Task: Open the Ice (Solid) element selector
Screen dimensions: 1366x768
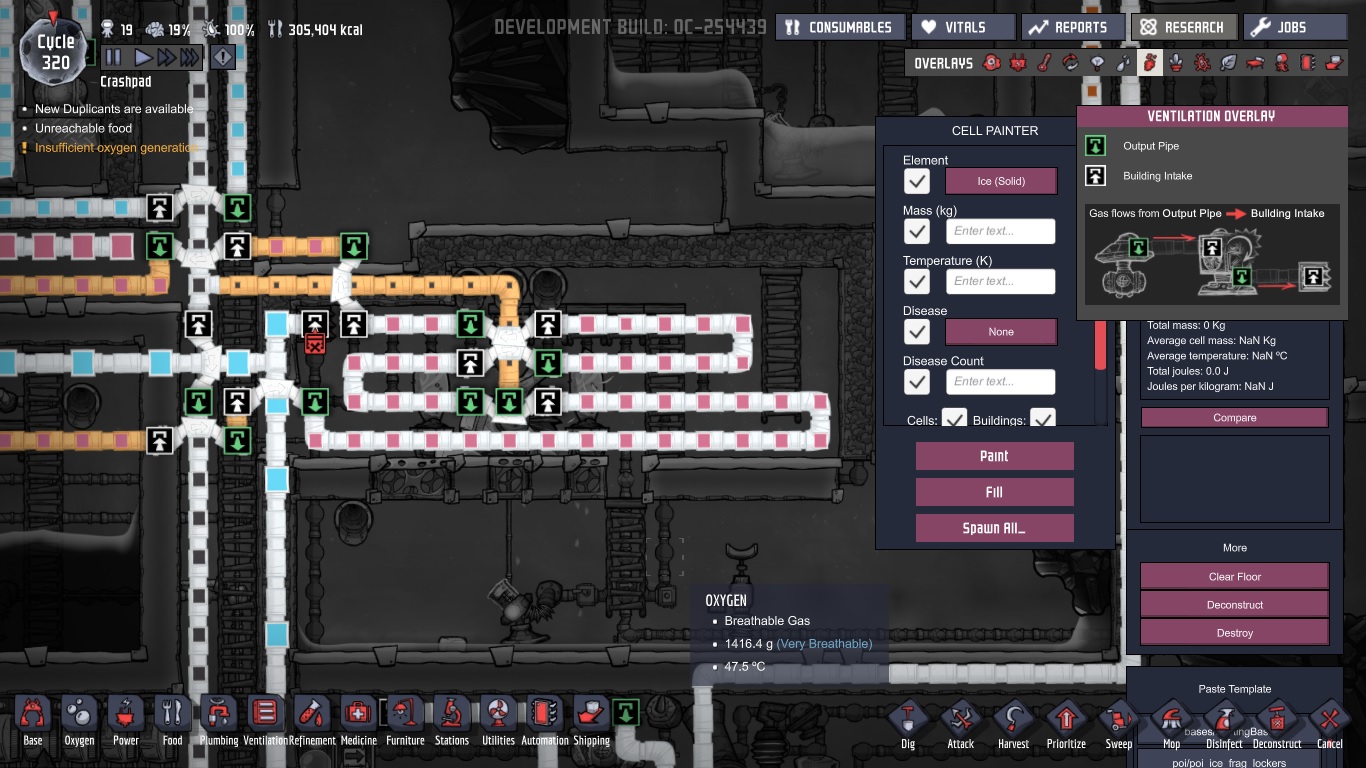Action: [1001, 181]
